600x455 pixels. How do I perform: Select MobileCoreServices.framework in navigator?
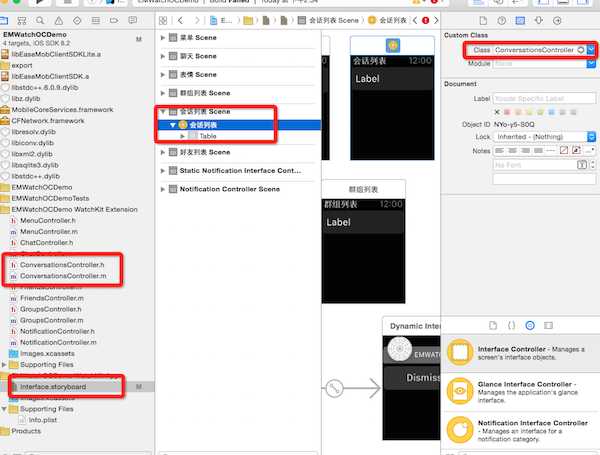click(x=62, y=109)
